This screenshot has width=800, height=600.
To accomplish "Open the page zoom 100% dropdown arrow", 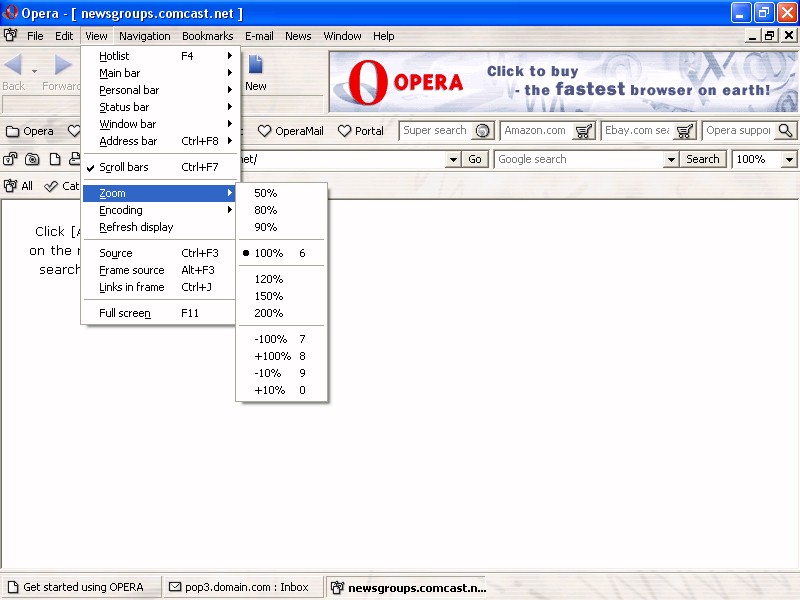I will [789, 159].
